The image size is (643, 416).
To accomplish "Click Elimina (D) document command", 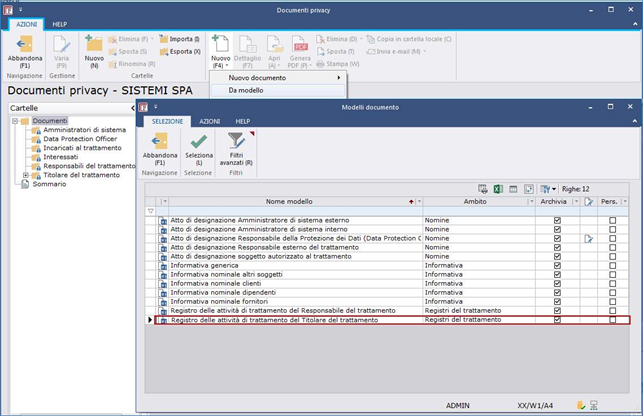I will point(339,39).
